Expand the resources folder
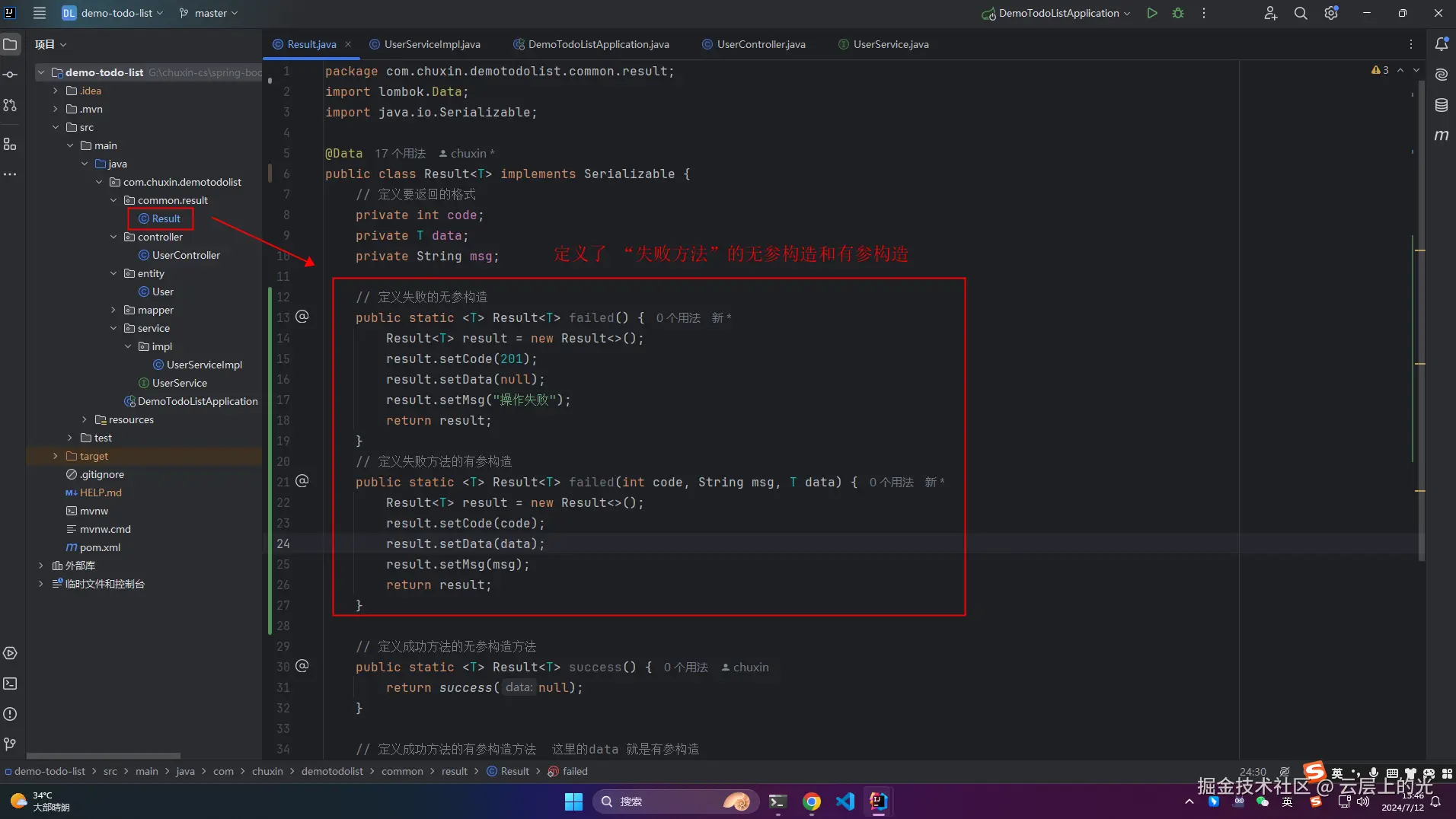The height and width of the screenshot is (819, 1456). [x=85, y=419]
